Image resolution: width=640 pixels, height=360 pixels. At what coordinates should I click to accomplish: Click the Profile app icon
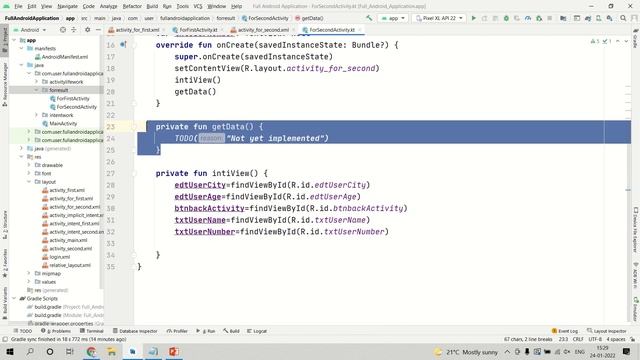point(528,18)
